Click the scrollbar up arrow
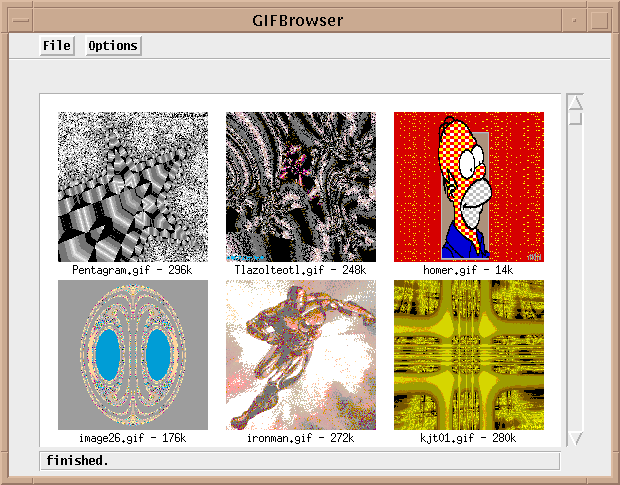The image size is (620, 485). (x=575, y=101)
